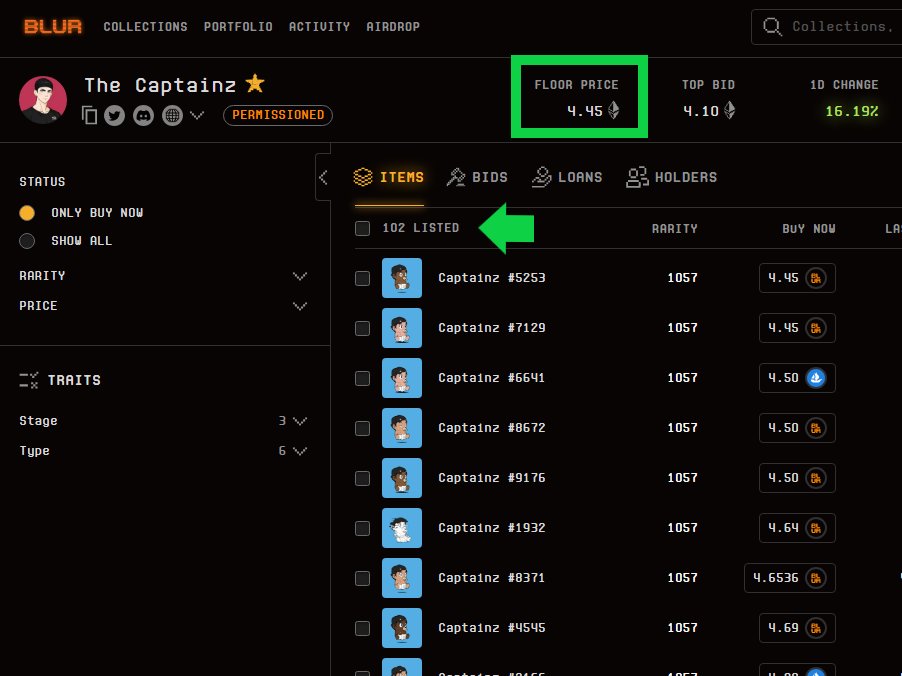The image size is (902, 676).
Task: Switch to the Bids tab
Action: point(477,177)
